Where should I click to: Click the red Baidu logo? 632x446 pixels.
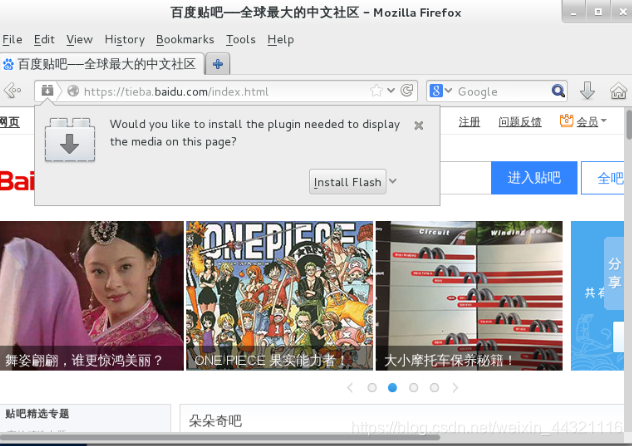(17, 180)
